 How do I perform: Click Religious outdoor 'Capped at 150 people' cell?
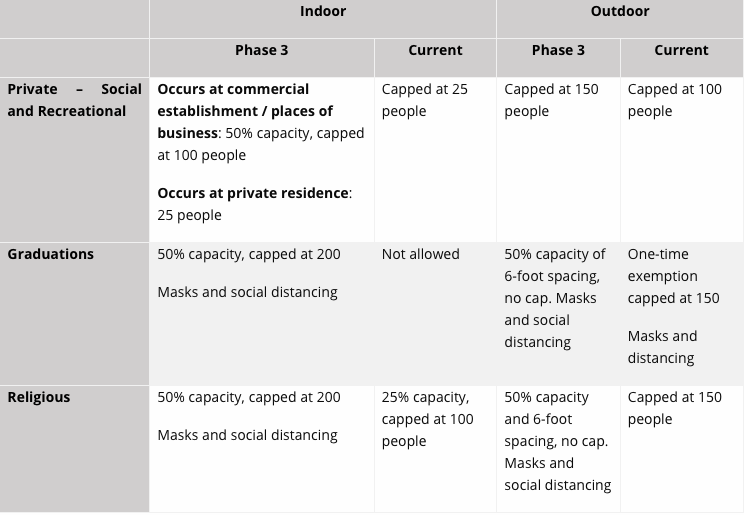(674, 408)
